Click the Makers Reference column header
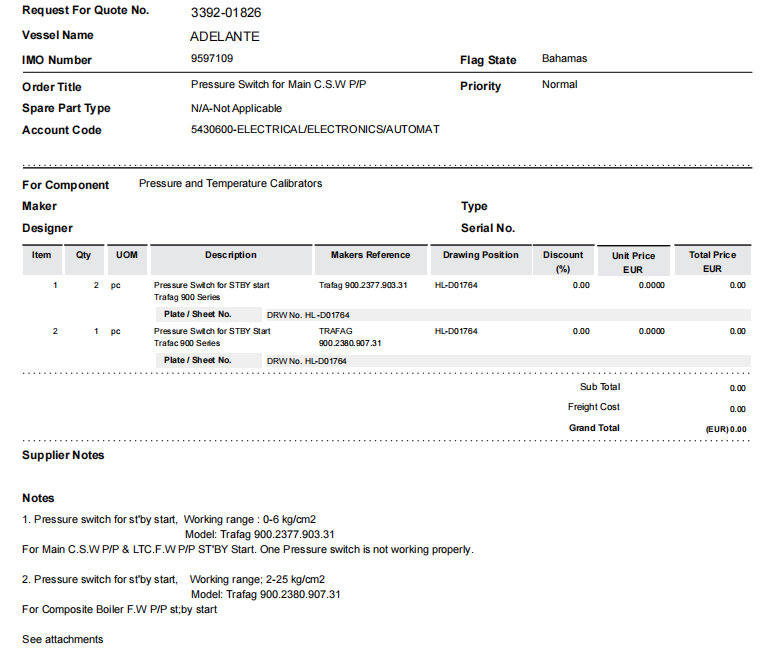 click(370, 256)
